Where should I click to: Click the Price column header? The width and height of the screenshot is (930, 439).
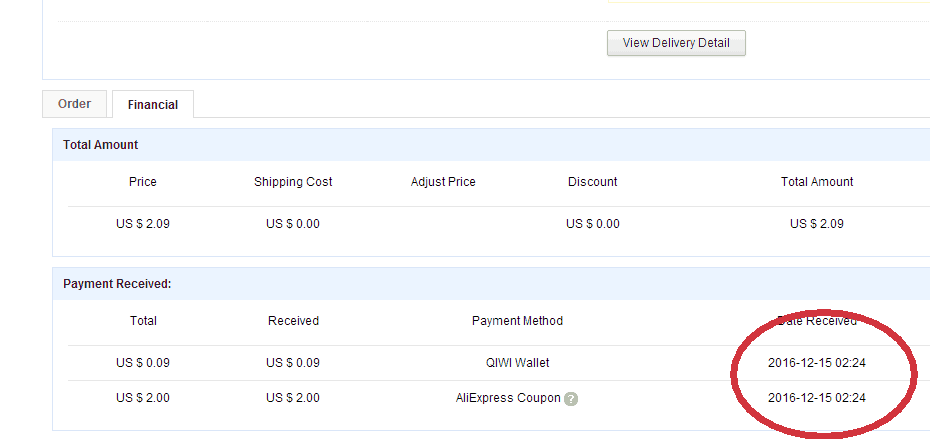(143, 182)
